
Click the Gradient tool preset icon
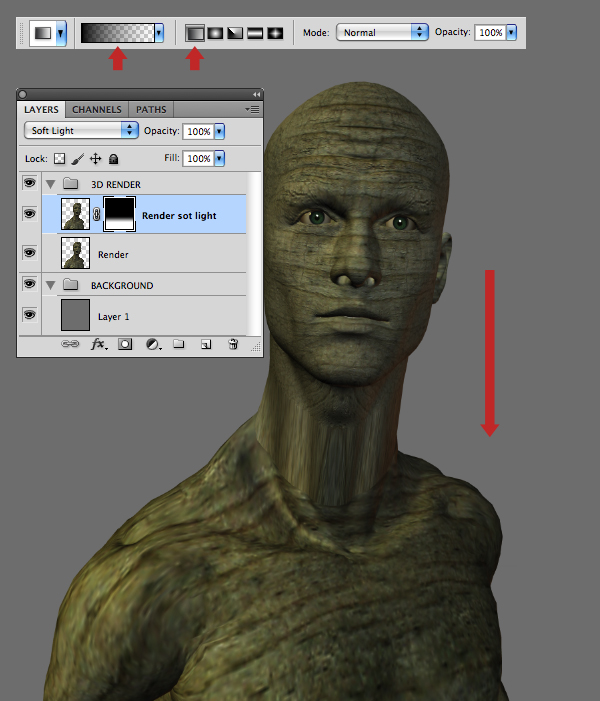[x=43, y=33]
